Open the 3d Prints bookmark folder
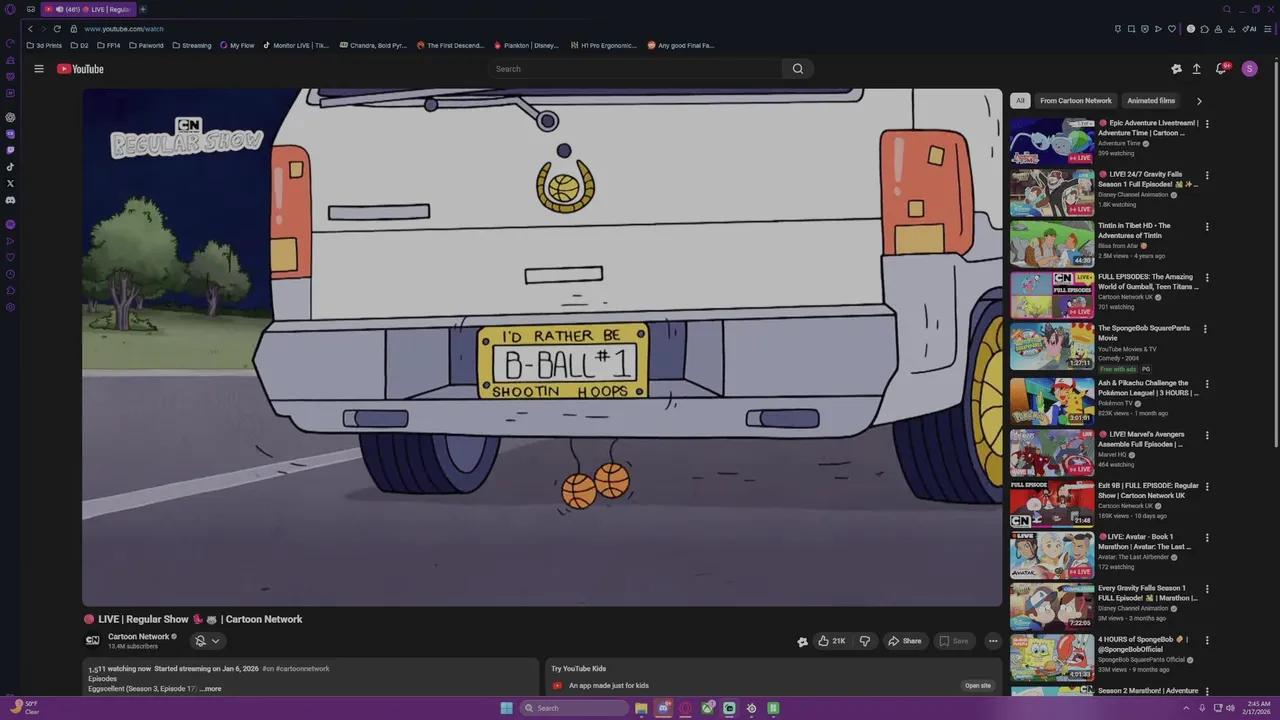Screen dimensions: 1280x720 point(44,45)
